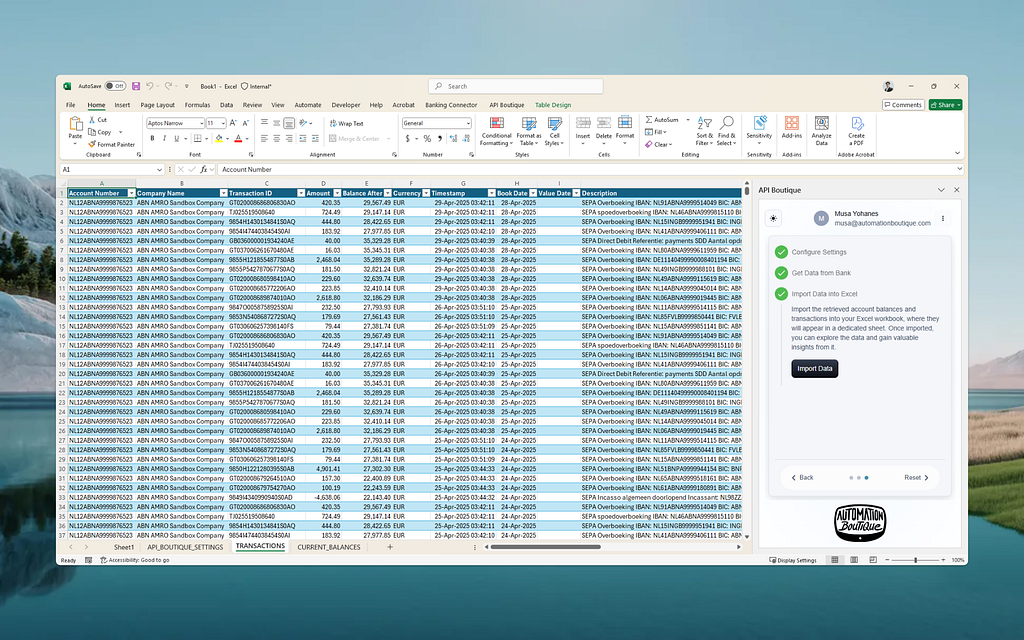Open Conditional Formatting in the ribbon
Viewport: 1024px width, 640px height.
496,131
